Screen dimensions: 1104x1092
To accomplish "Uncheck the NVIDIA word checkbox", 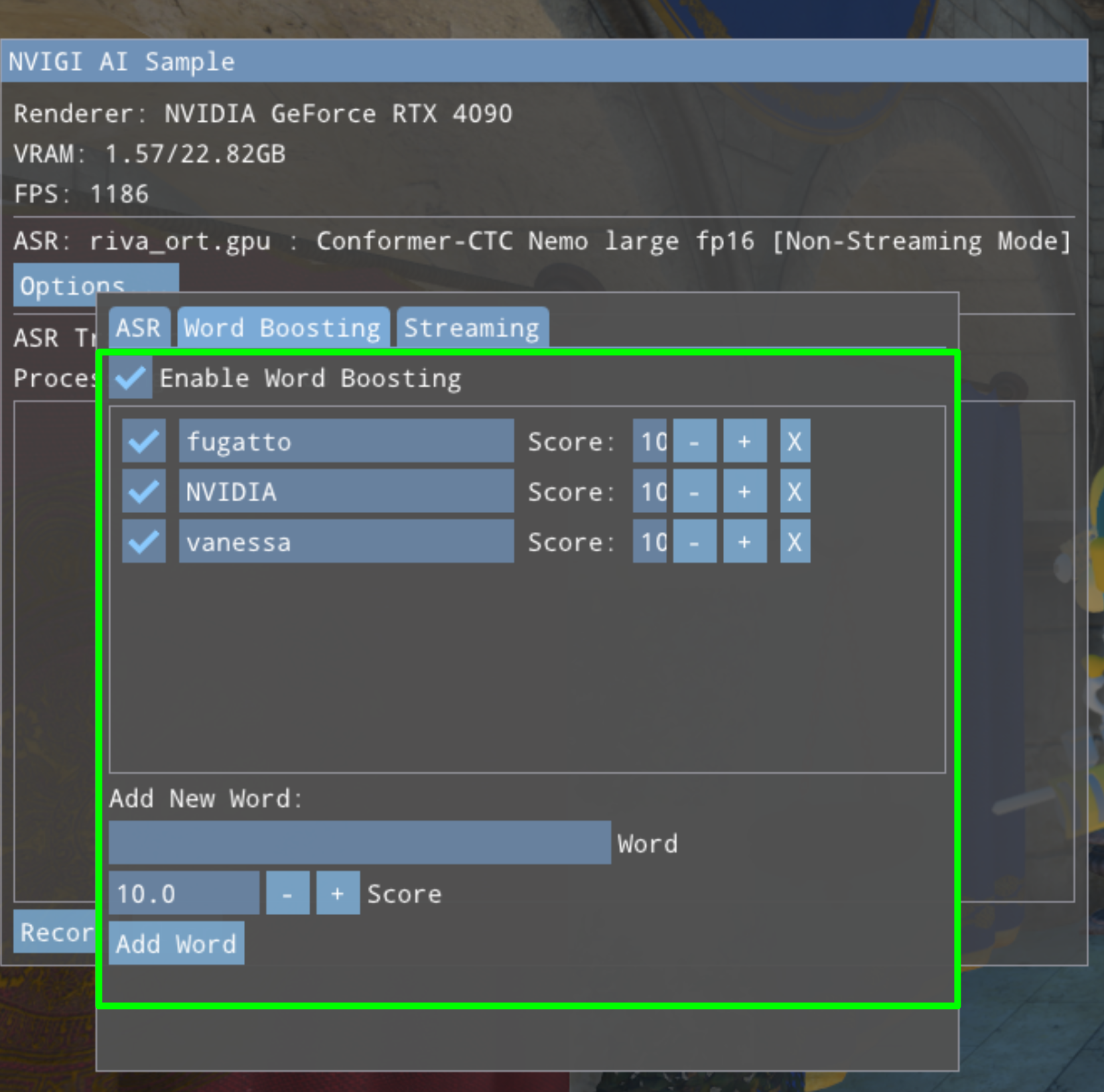I will pyautogui.click(x=144, y=491).
